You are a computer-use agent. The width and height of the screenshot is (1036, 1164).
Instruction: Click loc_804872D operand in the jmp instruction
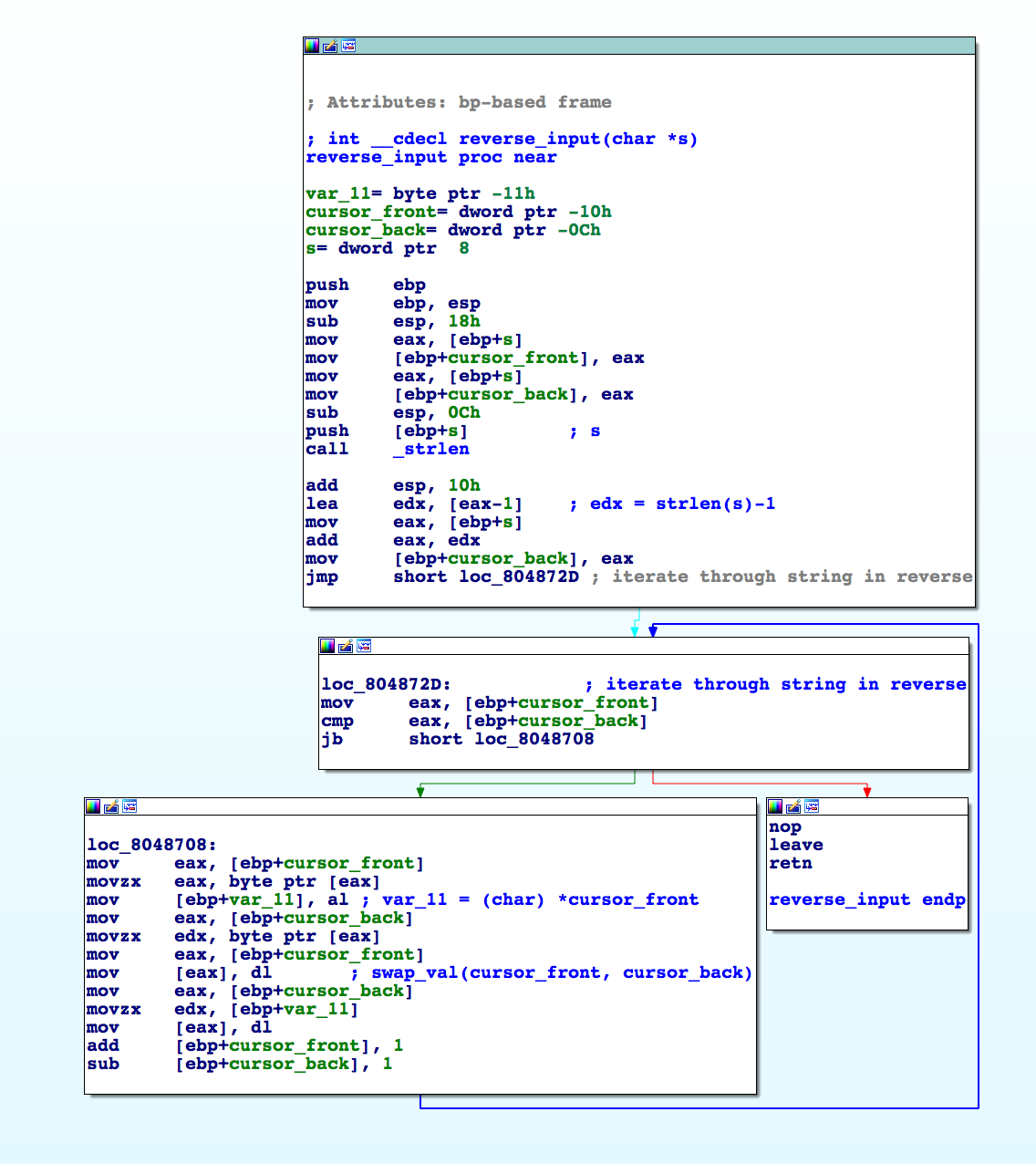[x=518, y=577]
